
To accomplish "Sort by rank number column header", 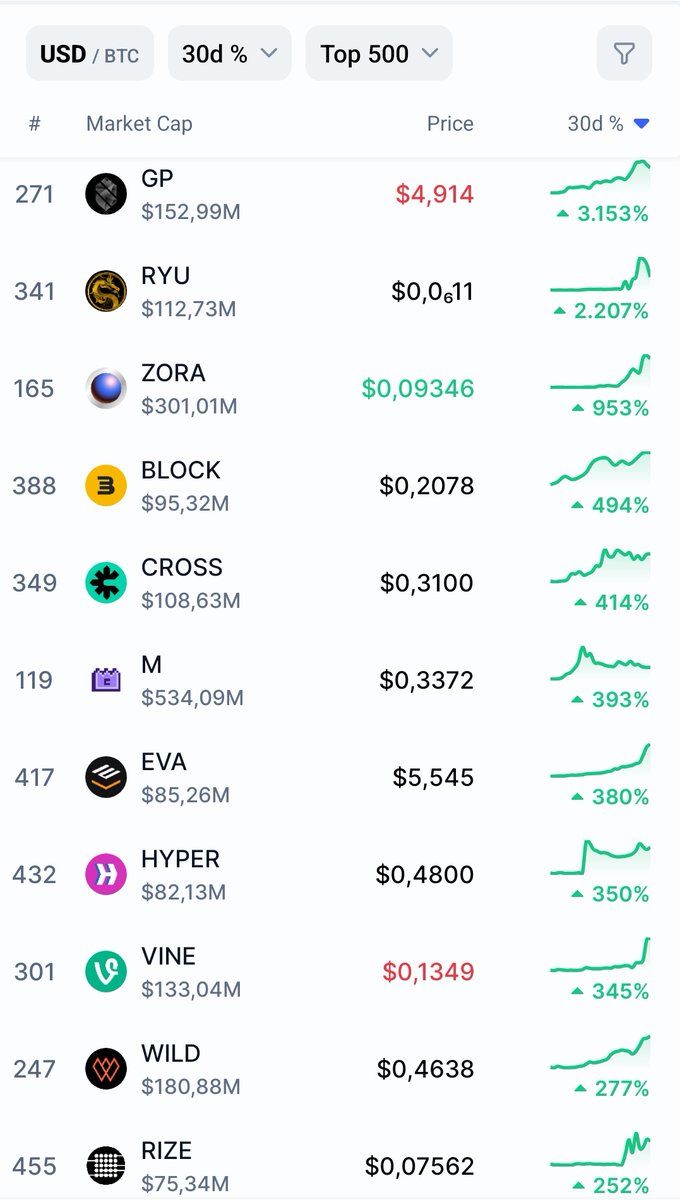I will (x=35, y=124).
